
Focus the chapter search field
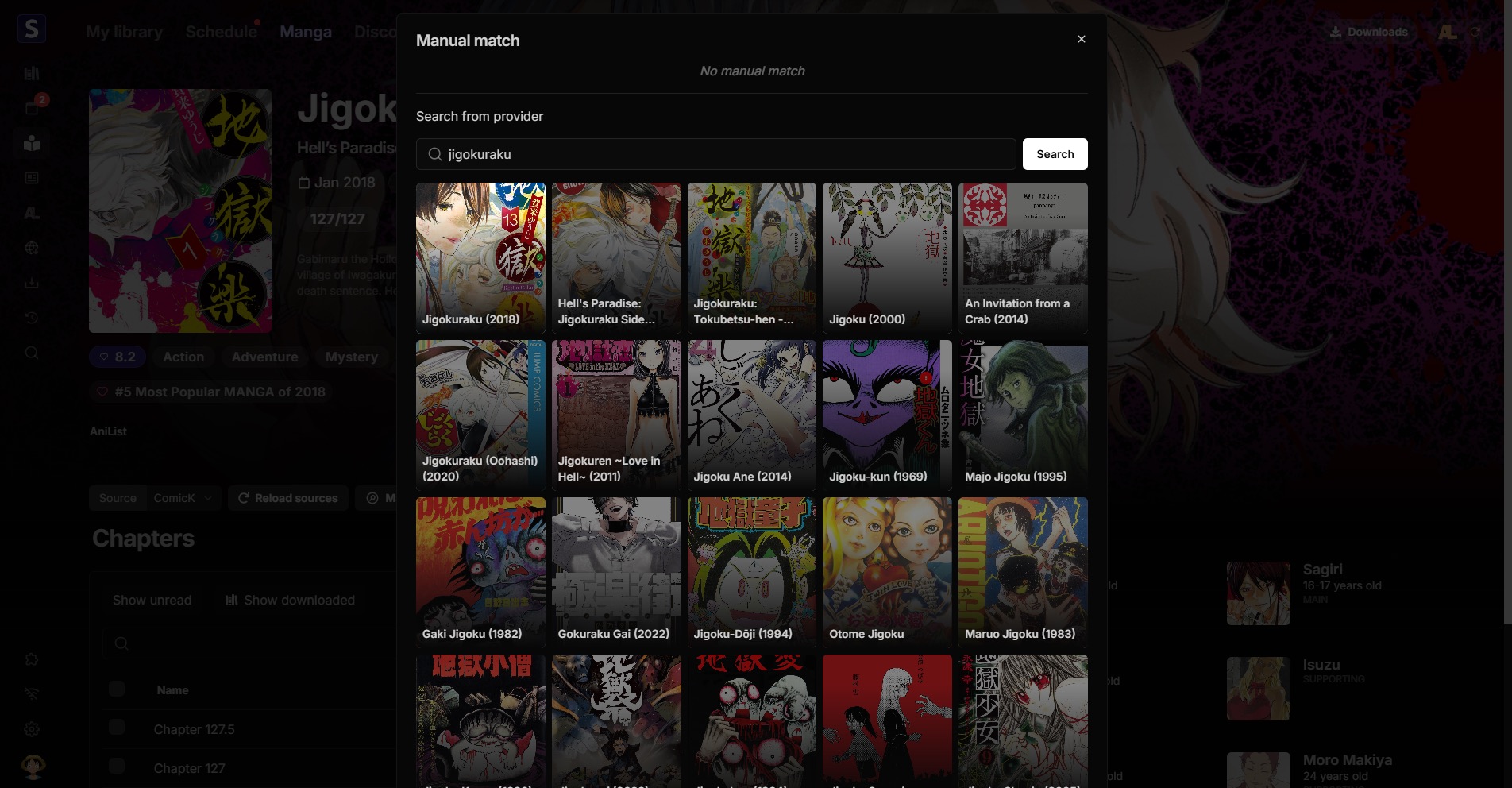[x=250, y=643]
